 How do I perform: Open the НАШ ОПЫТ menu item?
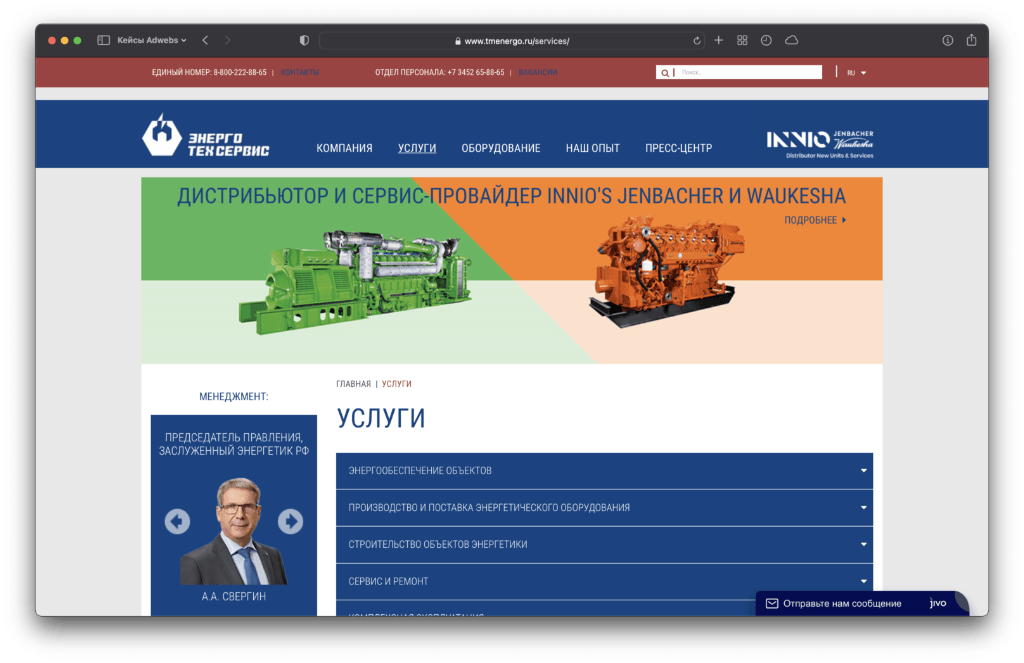click(x=592, y=148)
